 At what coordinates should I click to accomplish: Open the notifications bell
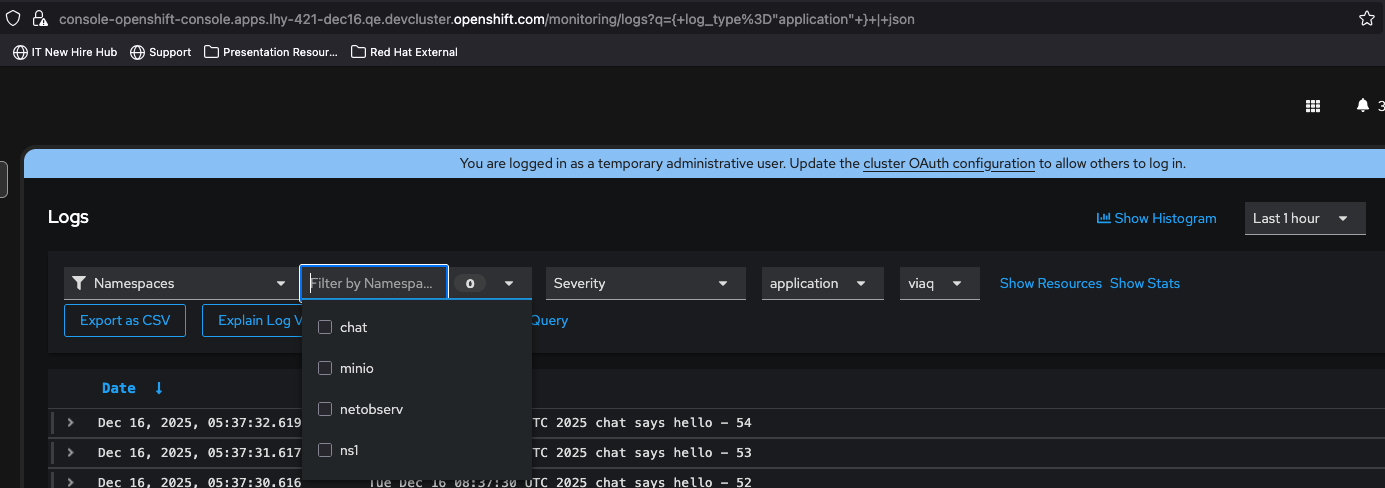1362,106
